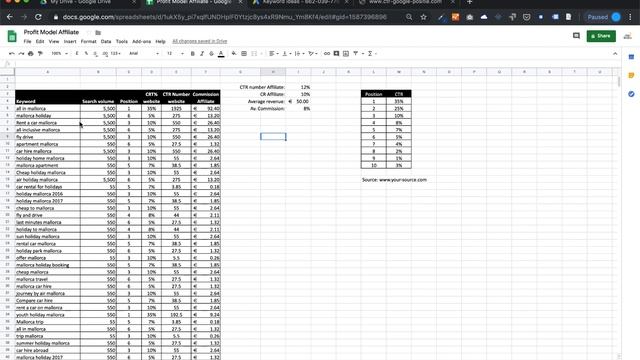This screenshot has height=360, width=640.
Task: Select column H header
Action: click(x=273, y=72)
